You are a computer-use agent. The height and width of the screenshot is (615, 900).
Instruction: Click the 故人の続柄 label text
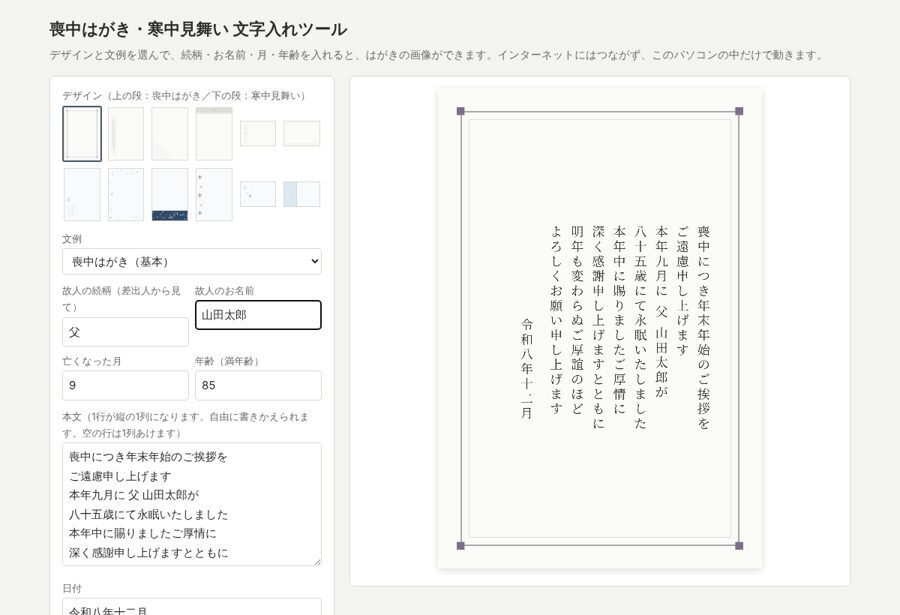pyautogui.click(x=121, y=299)
